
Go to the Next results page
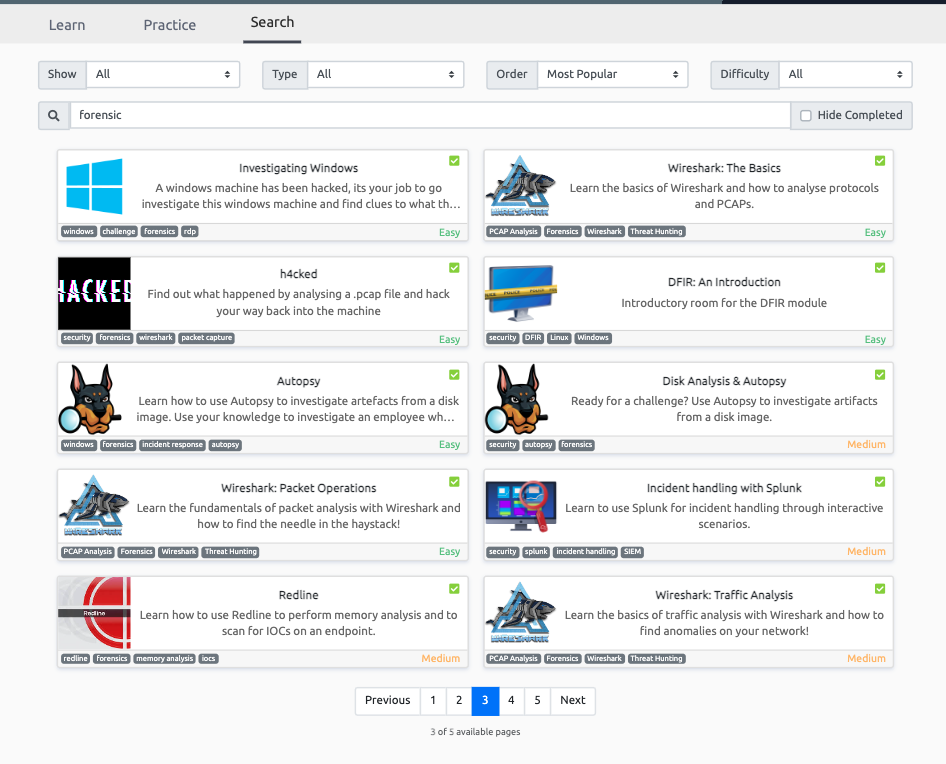point(573,700)
